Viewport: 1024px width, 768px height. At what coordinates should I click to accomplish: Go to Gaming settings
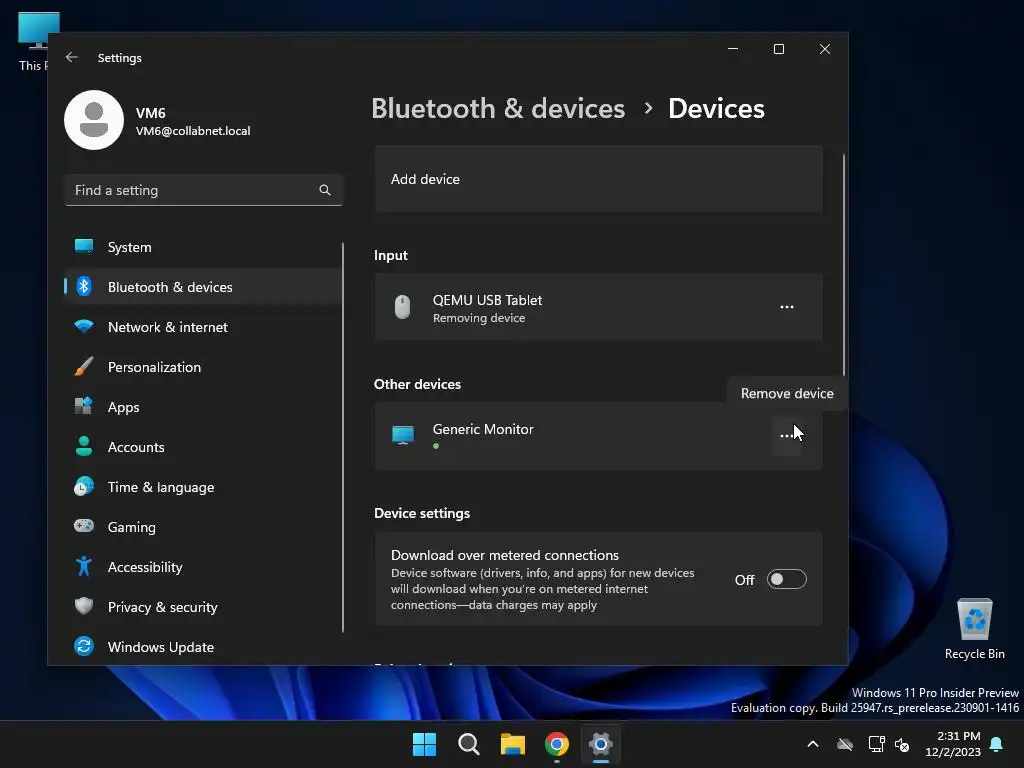pyautogui.click(x=202, y=527)
